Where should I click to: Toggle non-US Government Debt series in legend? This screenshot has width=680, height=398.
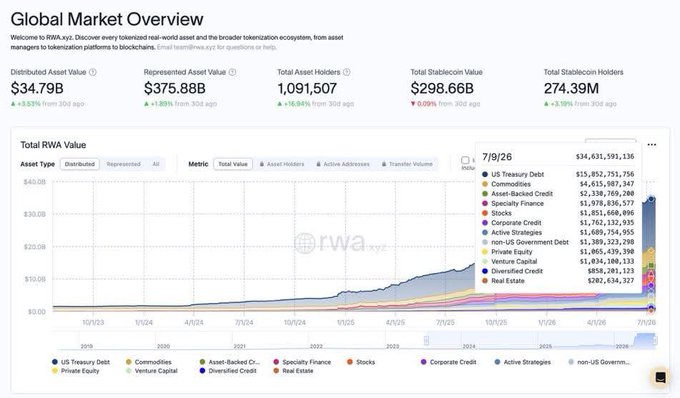click(x=599, y=362)
